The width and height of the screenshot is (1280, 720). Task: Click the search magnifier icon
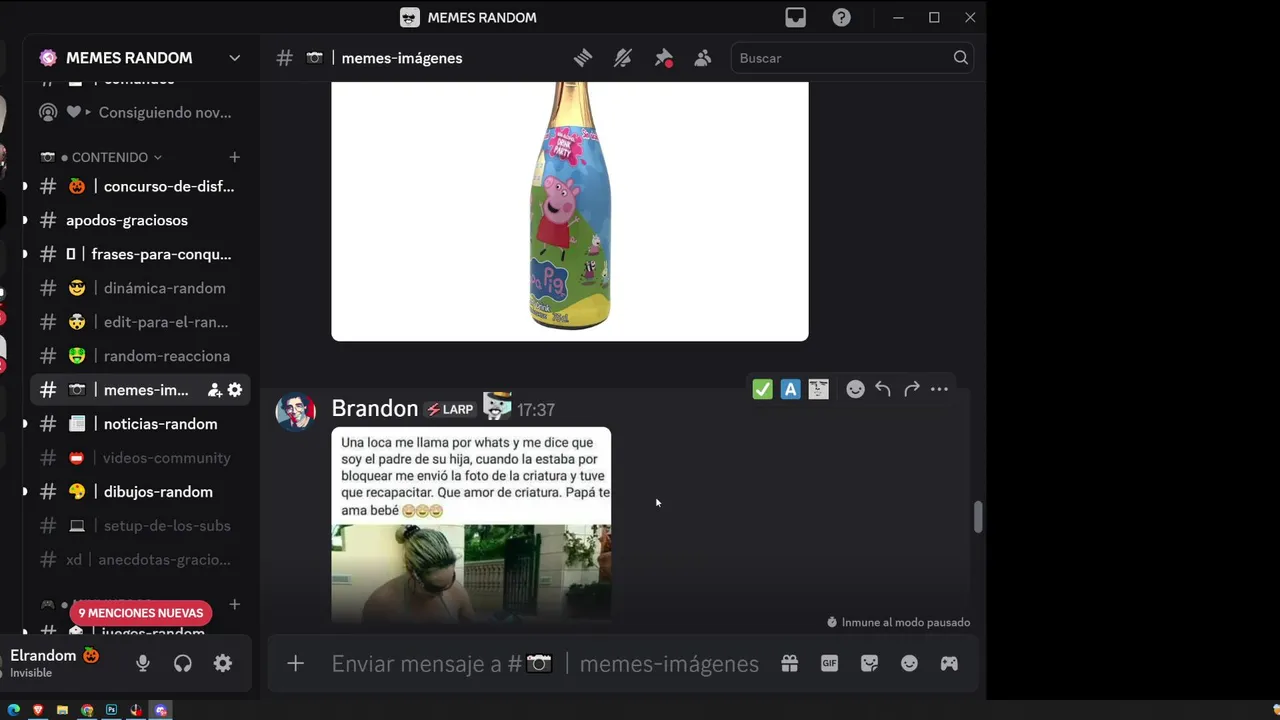(x=960, y=58)
